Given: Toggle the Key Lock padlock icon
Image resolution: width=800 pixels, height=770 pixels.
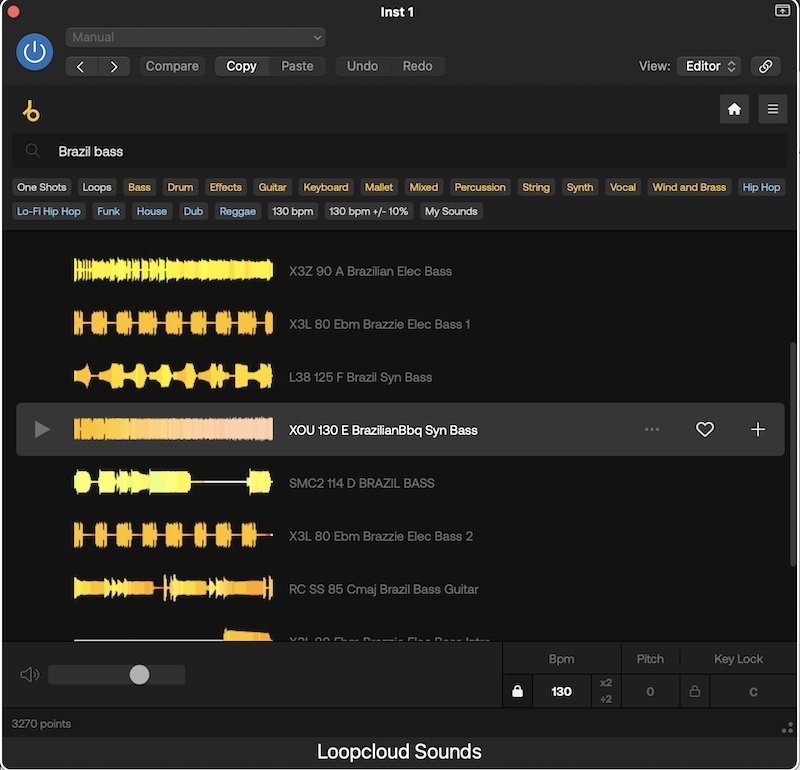Looking at the screenshot, I should [694, 691].
